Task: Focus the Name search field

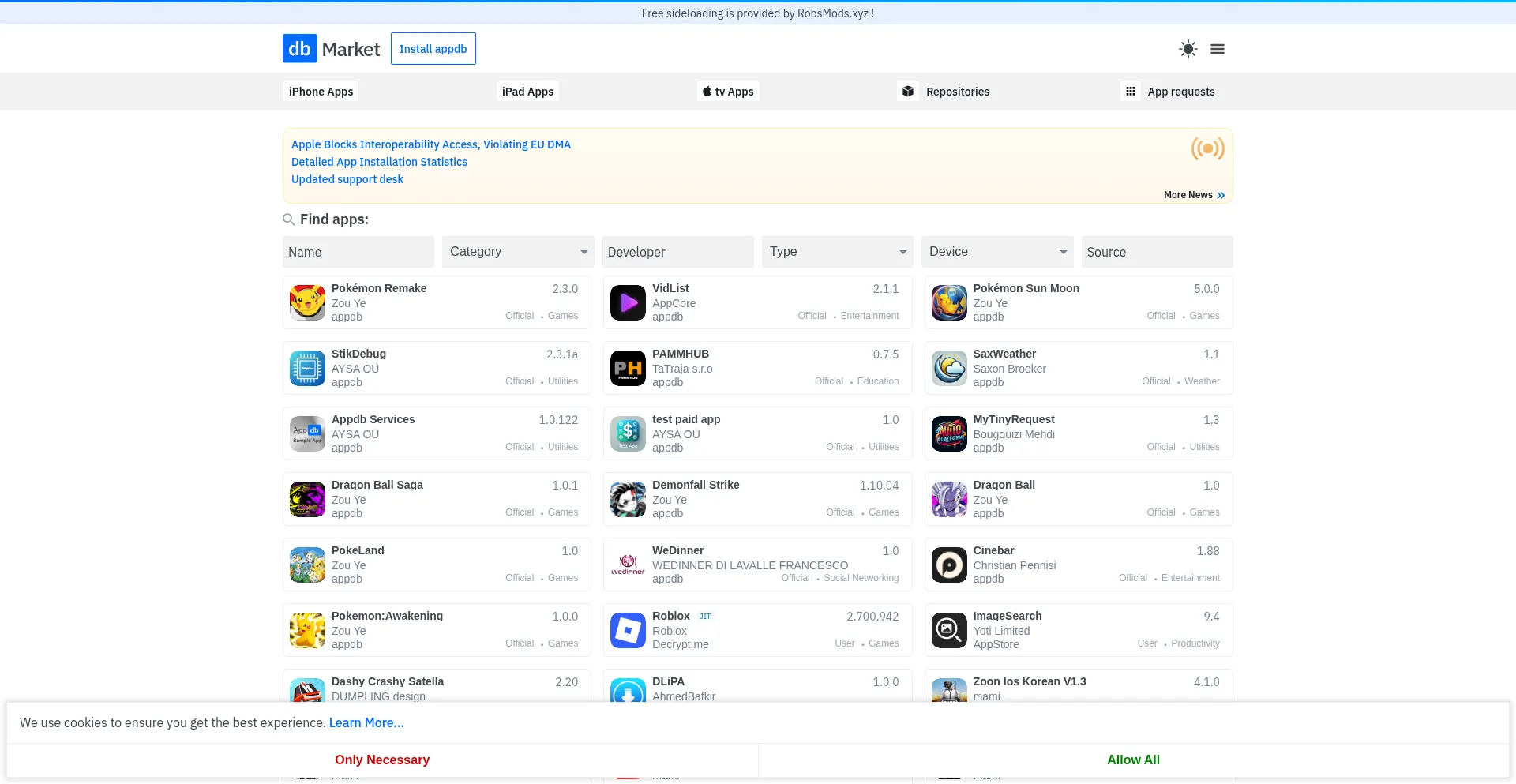Action: click(358, 252)
